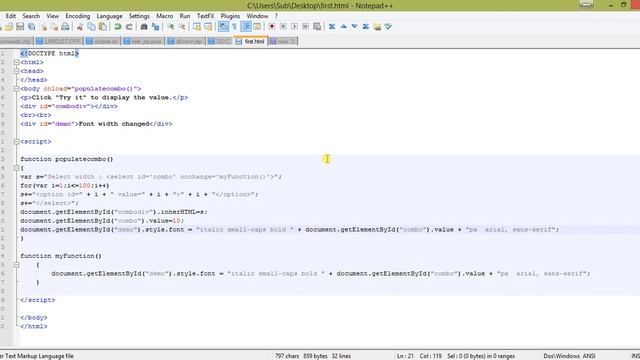Click the Redo toolbar icon
This screenshot has height=360, width=640.
[129, 27]
